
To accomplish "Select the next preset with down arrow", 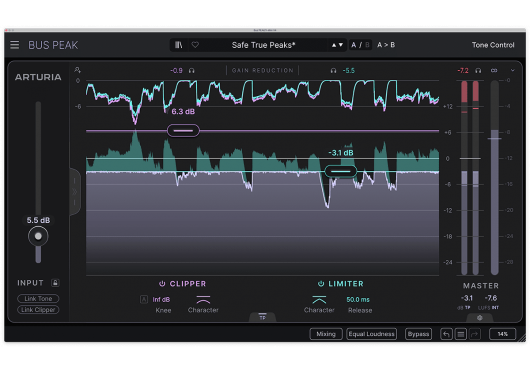I will click(x=341, y=45).
